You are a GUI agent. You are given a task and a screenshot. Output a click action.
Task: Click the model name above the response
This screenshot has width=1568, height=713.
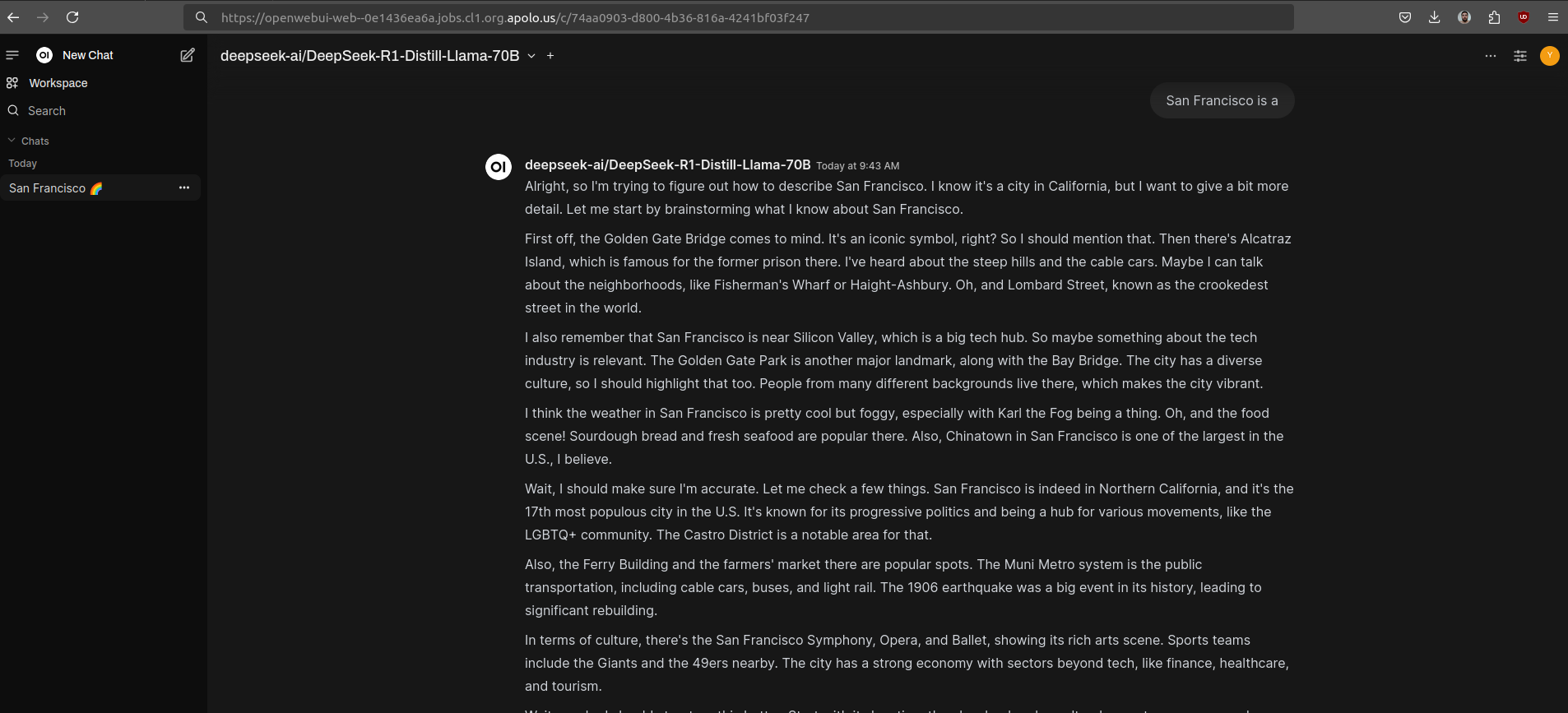tap(668, 165)
